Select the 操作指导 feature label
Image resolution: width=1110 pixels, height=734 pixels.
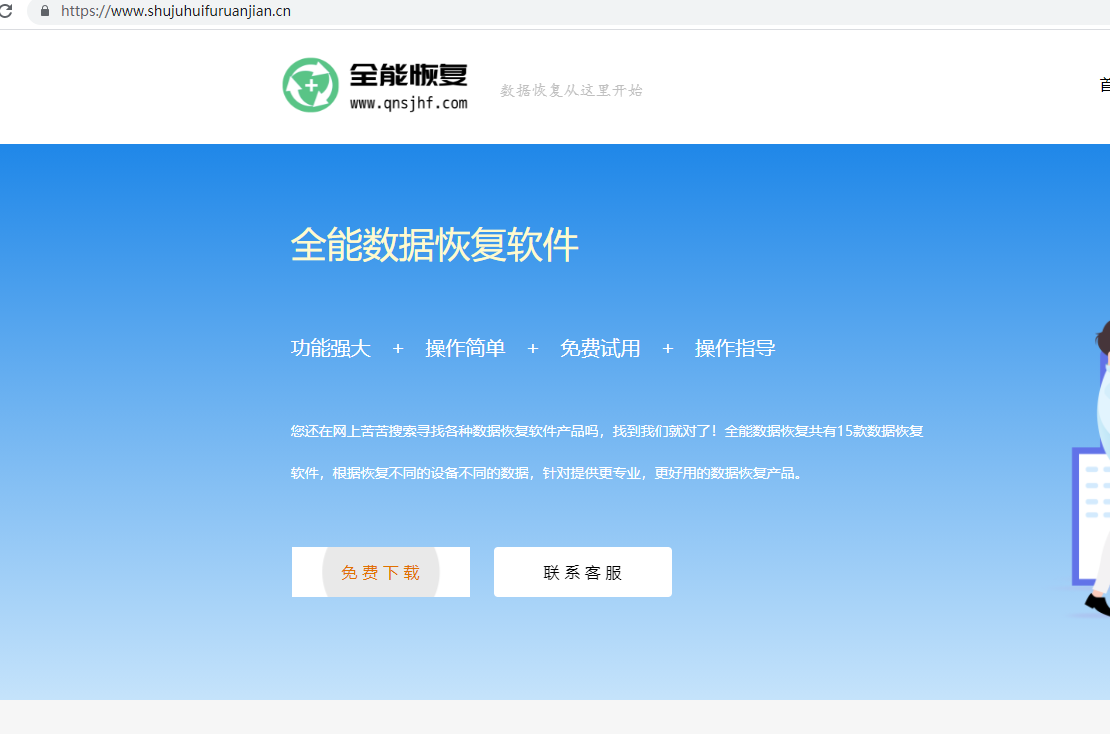[x=735, y=348]
